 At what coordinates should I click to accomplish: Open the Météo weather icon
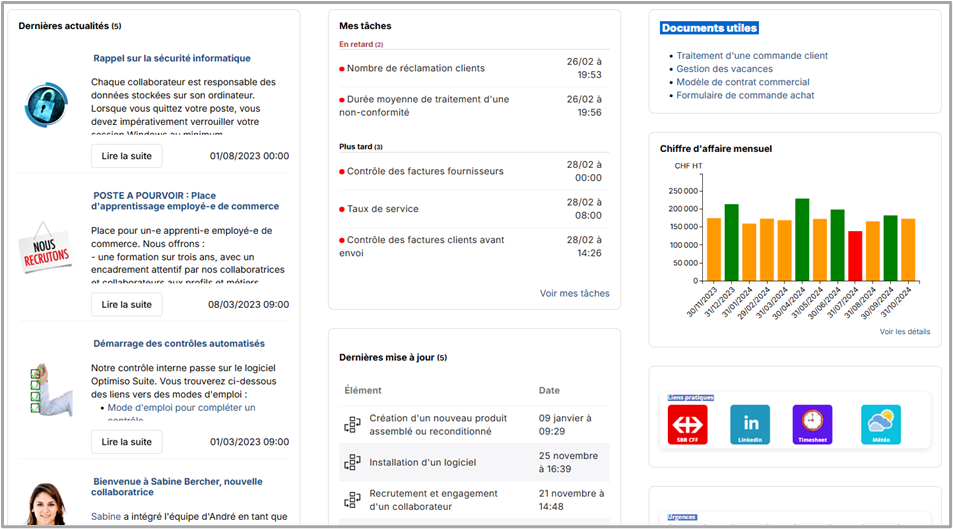tap(880, 423)
